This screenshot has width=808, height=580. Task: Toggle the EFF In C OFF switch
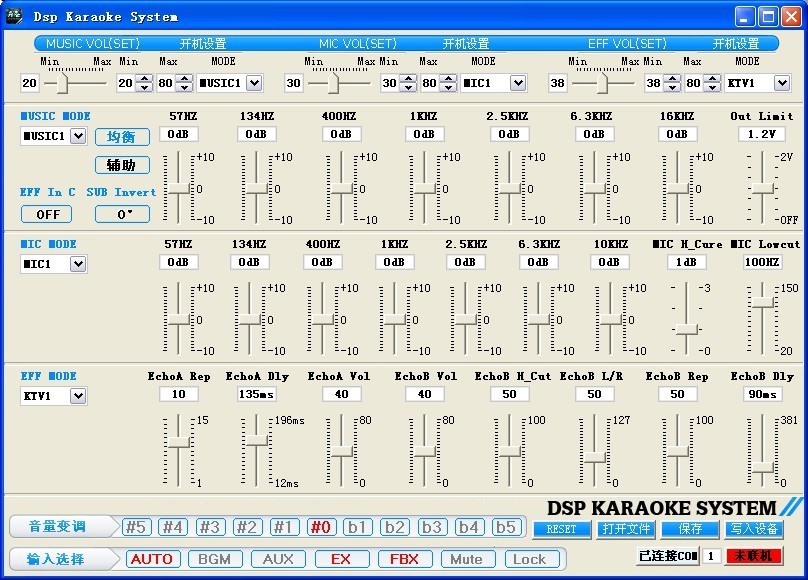point(46,214)
